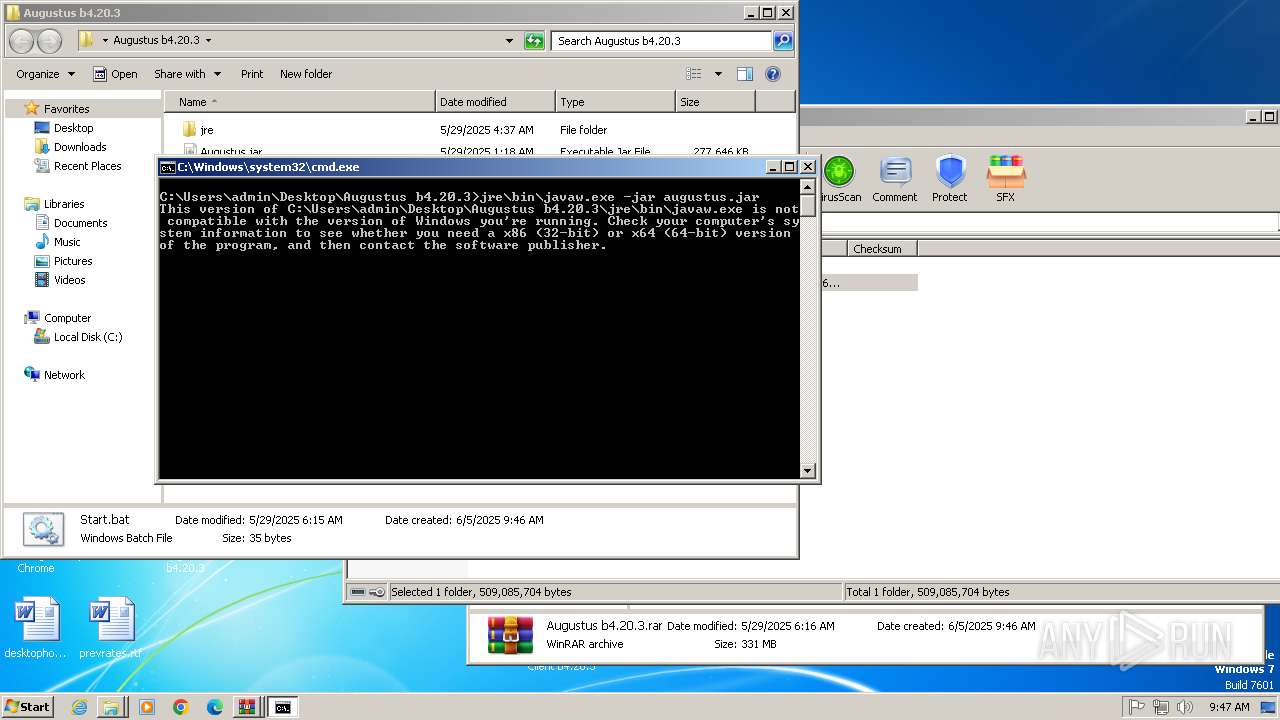Screen dimensions: 1280x720
Task: Open the prevrates.rtf desktop file
Action: coord(111,628)
